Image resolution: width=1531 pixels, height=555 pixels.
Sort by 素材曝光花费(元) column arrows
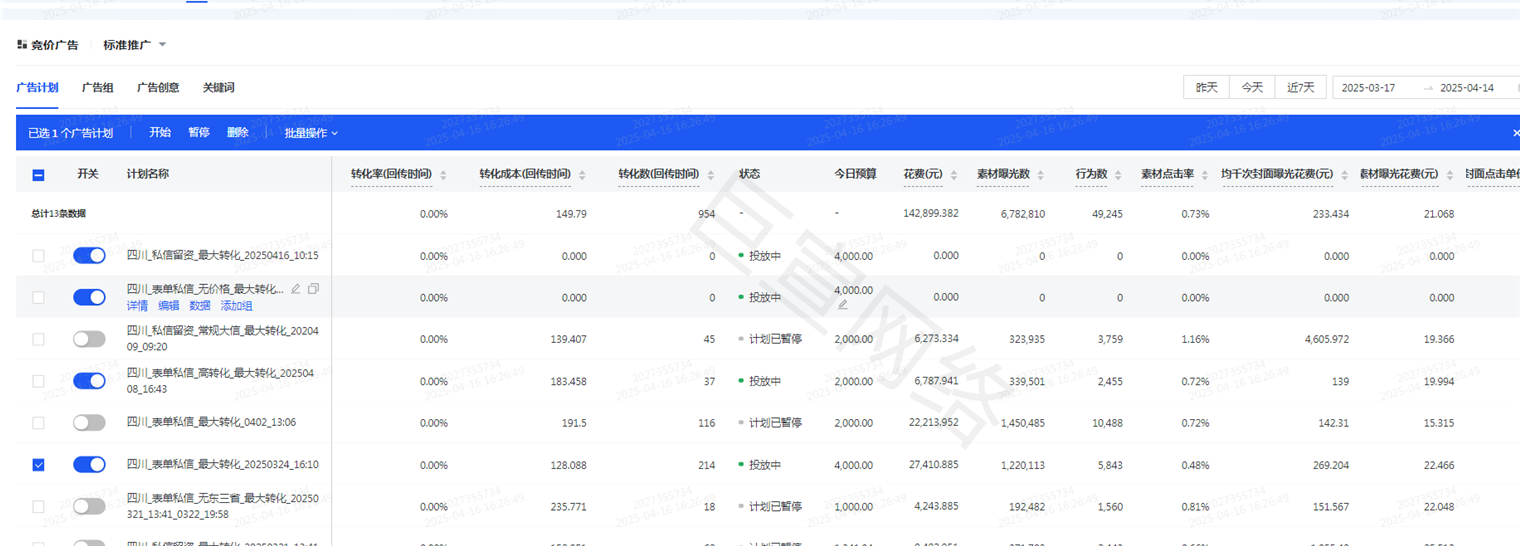1449,175
